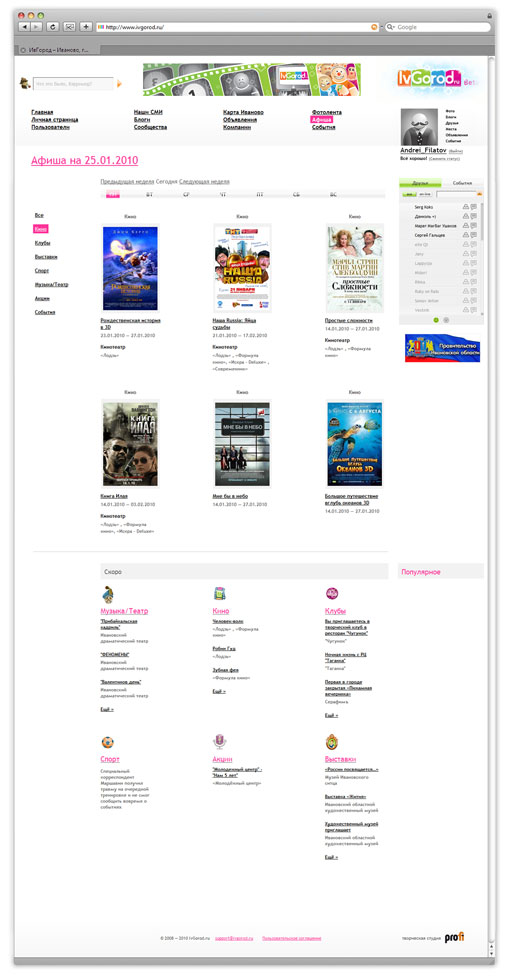Select the ВТ day tab

[x=149, y=195]
